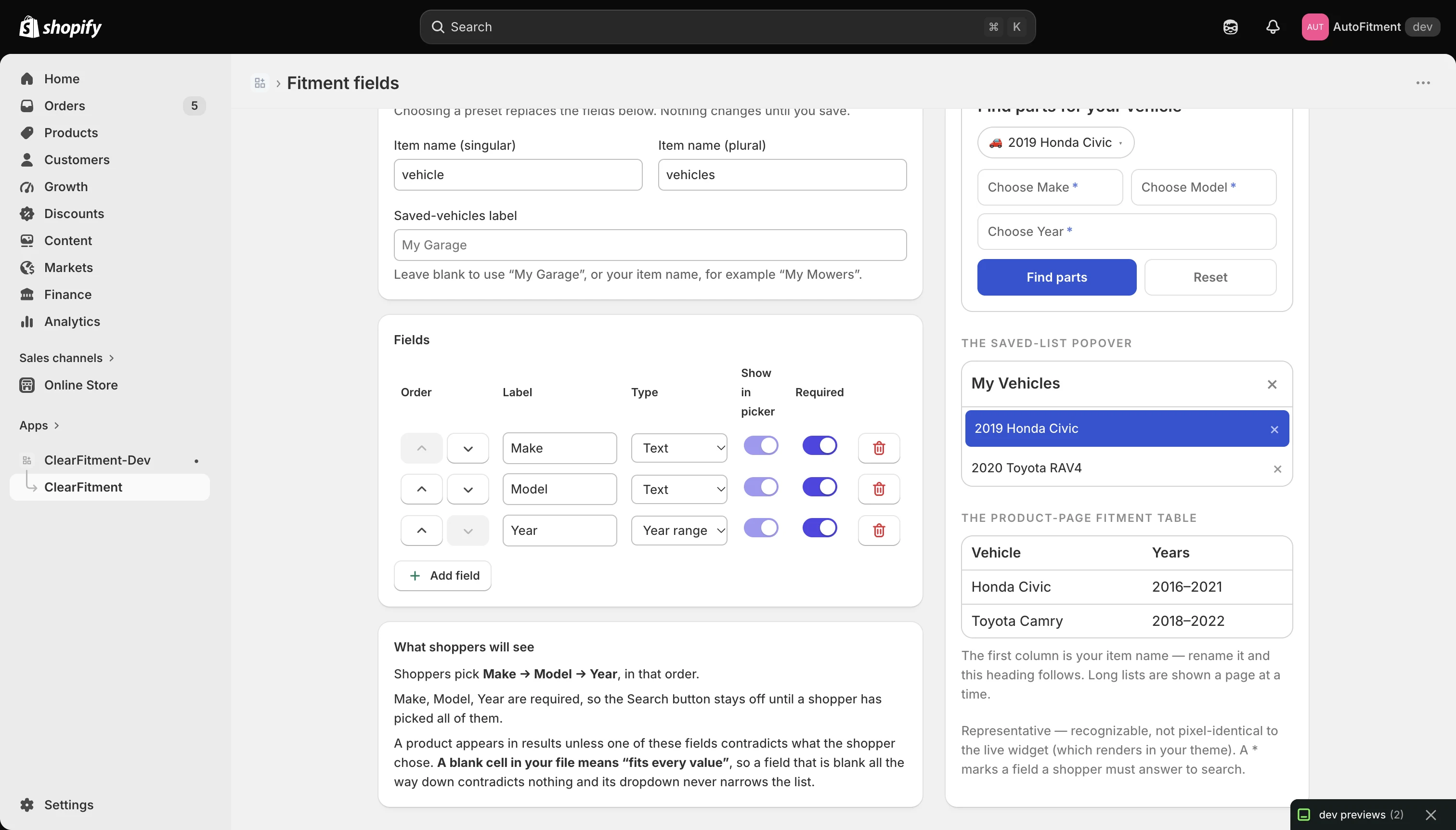1456x830 pixels.
Task: Open the notifications bell
Action: tap(1273, 27)
